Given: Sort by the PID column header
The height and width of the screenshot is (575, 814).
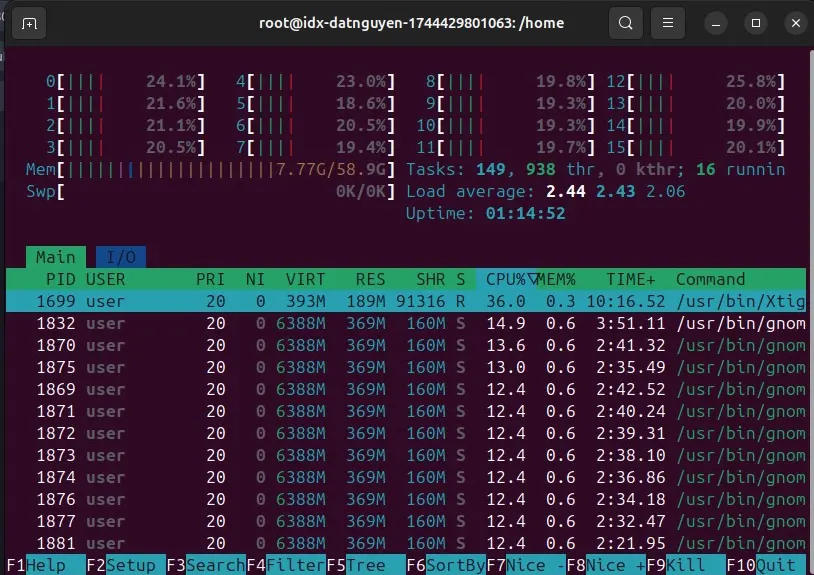Looking at the screenshot, I should pos(61,279).
